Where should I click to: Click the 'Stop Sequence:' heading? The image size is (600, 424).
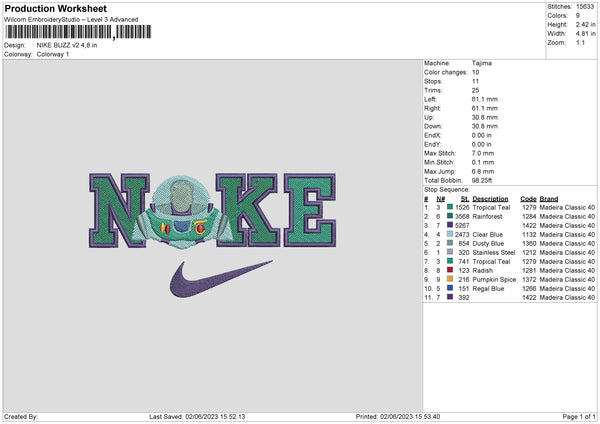coord(447,190)
